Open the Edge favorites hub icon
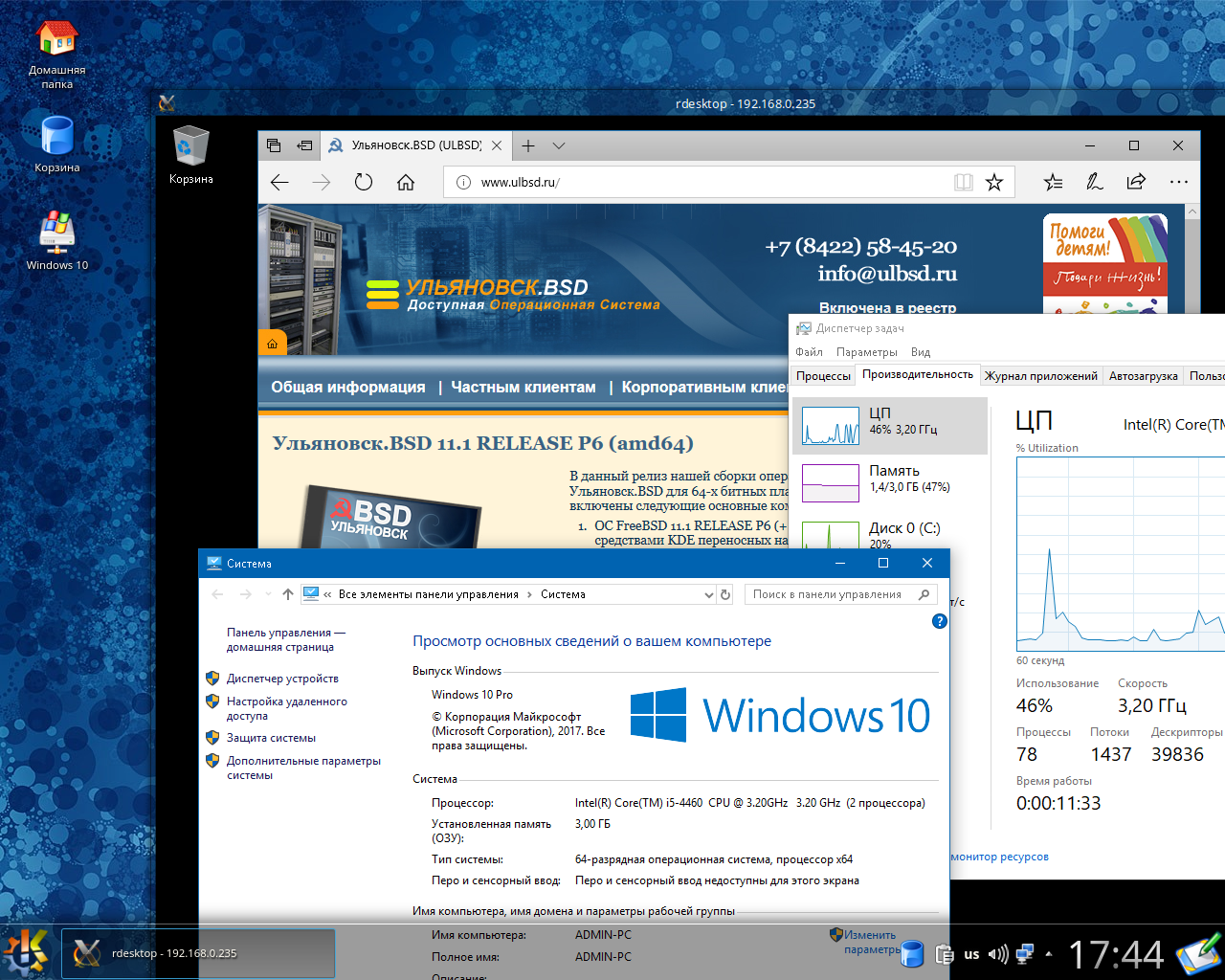Image resolution: width=1225 pixels, height=980 pixels. pos(1053,182)
